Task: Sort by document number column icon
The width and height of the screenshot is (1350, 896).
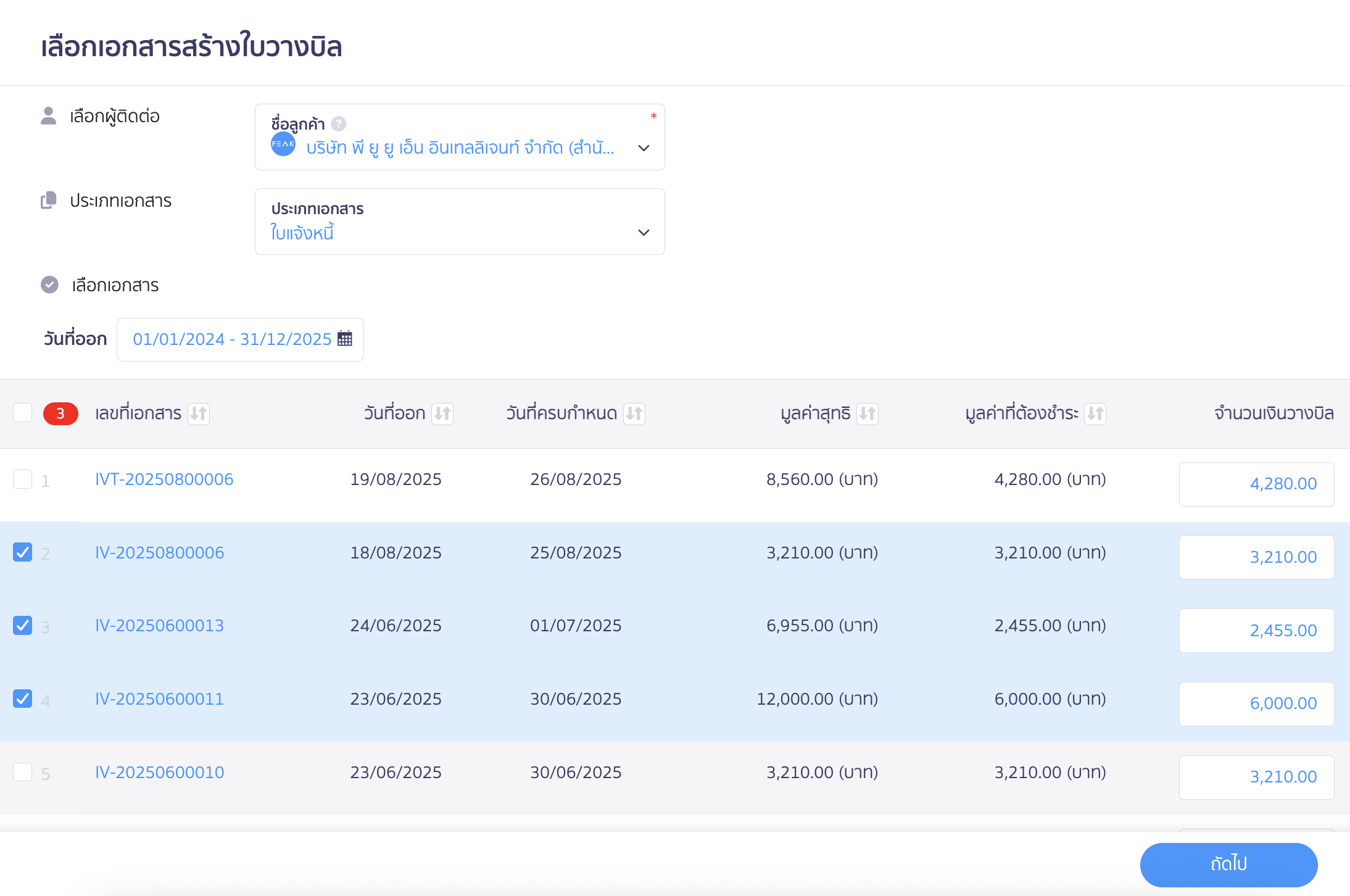Action: [x=199, y=413]
